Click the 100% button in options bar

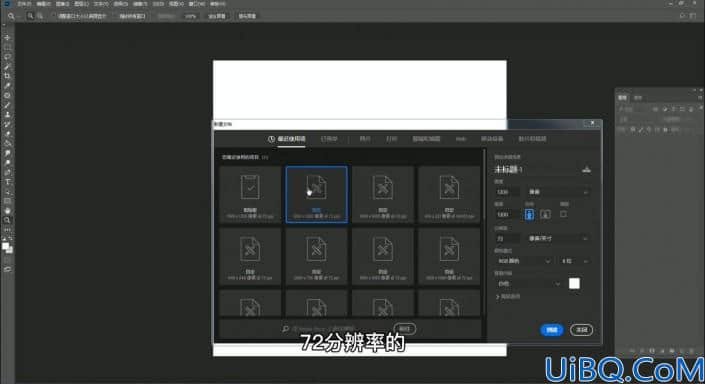pos(190,16)
